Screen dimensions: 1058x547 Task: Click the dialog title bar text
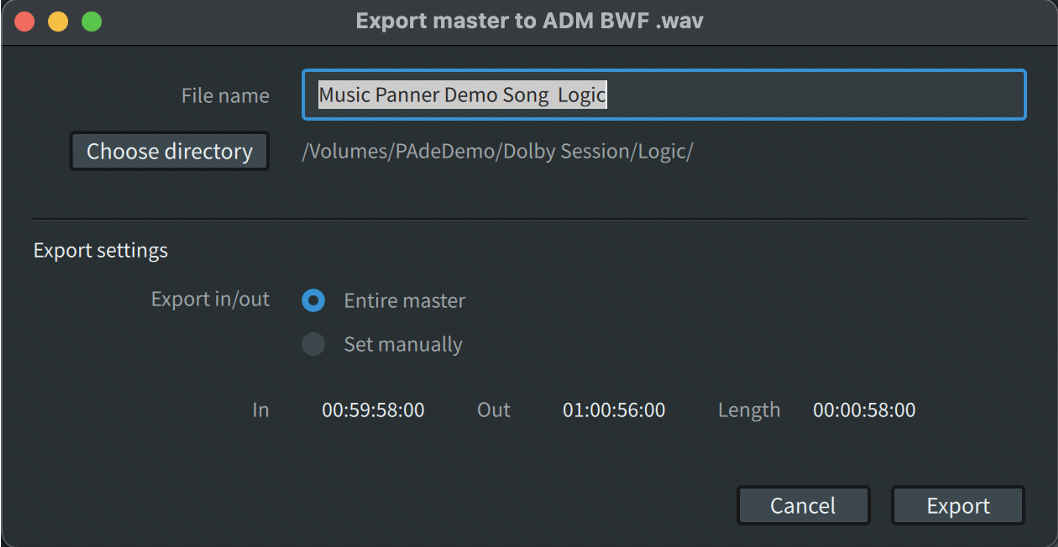point(529,21)
